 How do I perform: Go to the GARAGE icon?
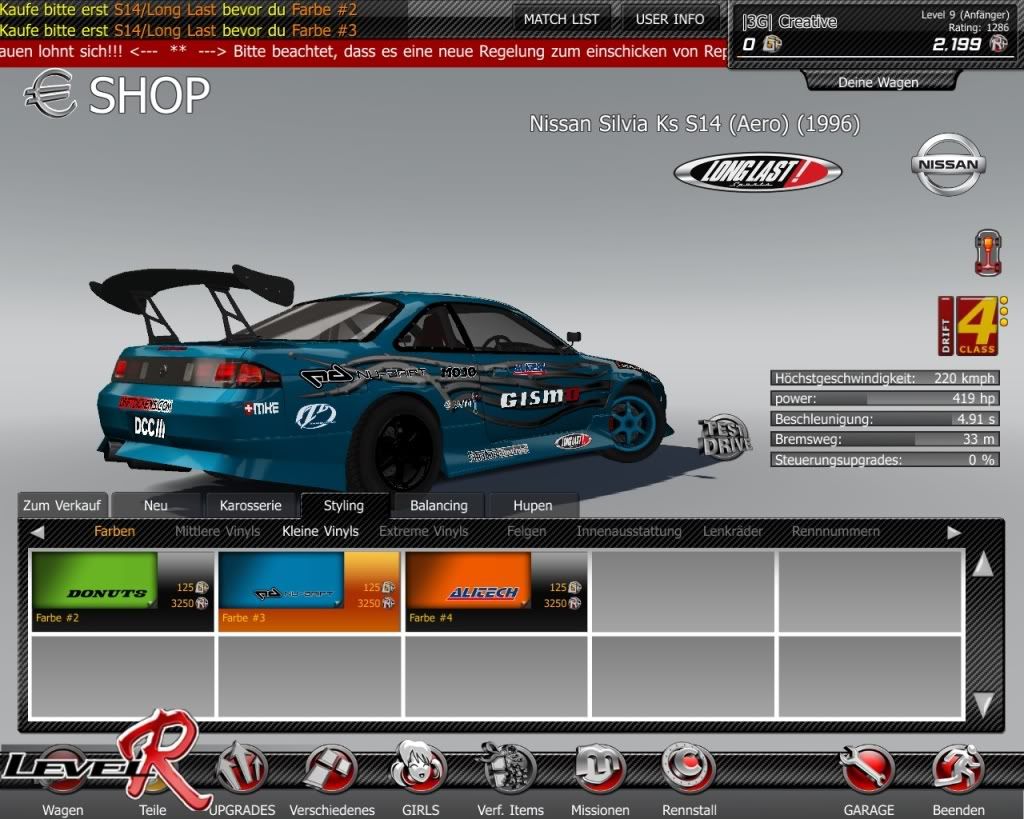pos(867,770)
